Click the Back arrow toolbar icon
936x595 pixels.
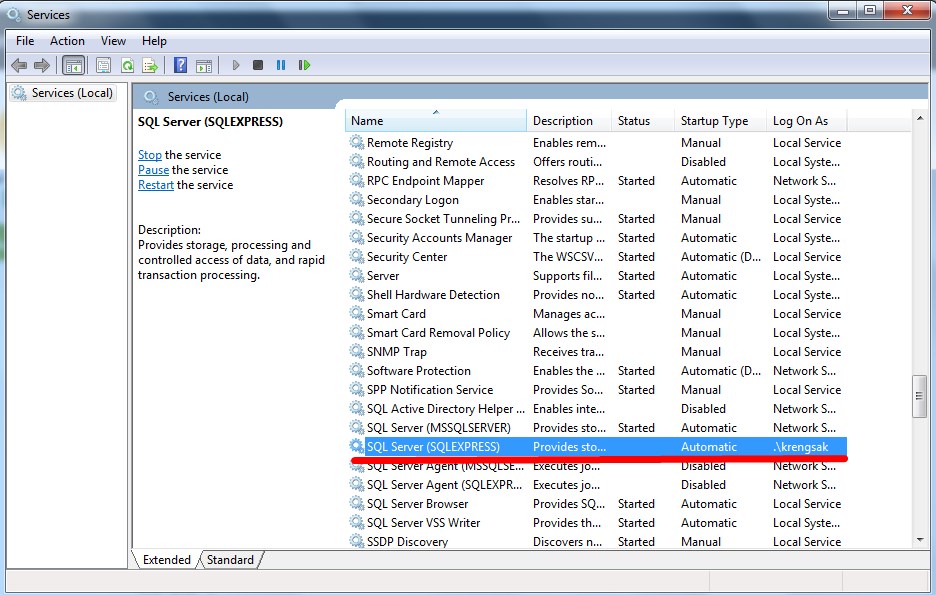[x=19, y=65]
